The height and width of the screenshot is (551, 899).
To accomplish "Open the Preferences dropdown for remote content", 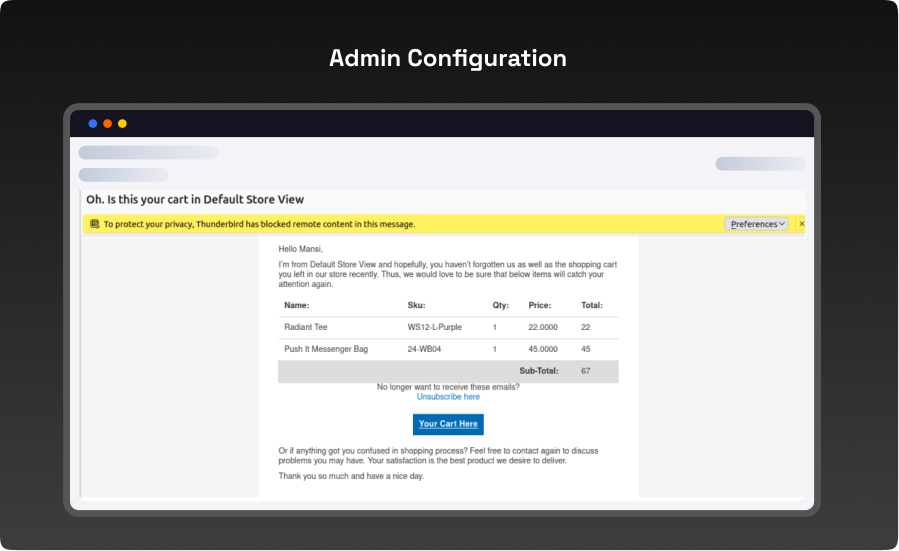I will click(756, 224).
